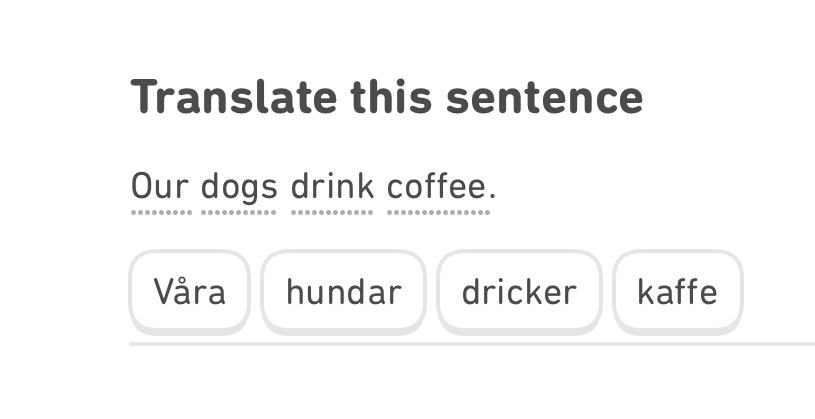Click the word 'sentence' in the heading

tap(545, 99)
